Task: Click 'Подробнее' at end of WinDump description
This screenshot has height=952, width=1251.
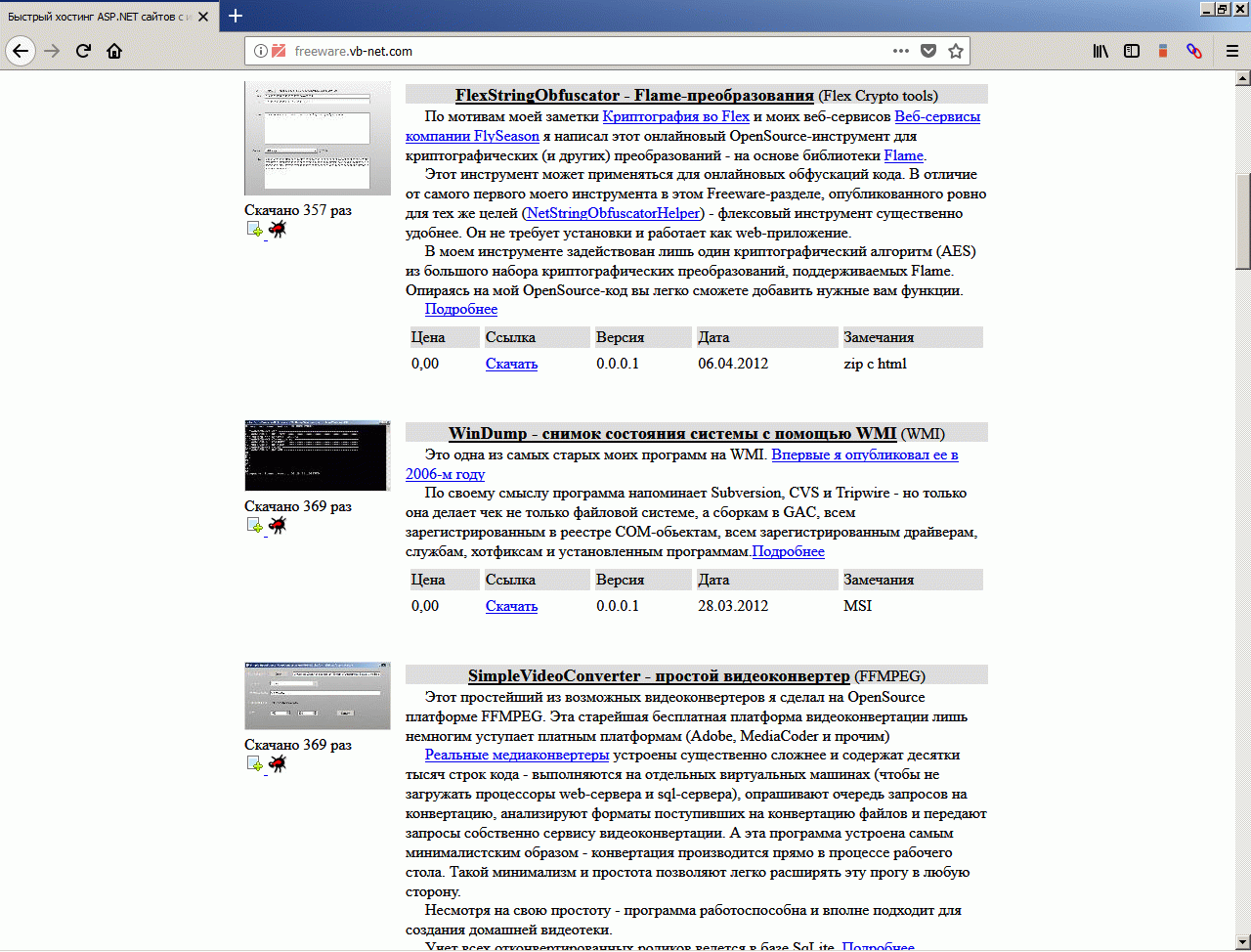Action: [x=788, y=551]
